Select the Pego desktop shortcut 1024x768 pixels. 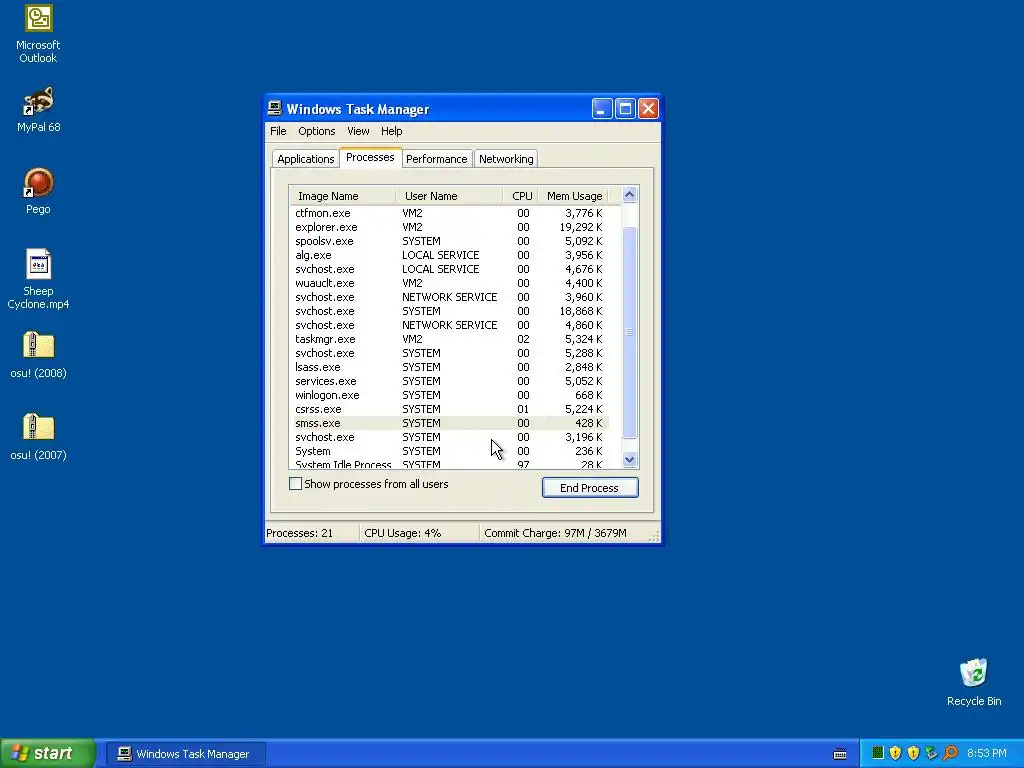tap(38, 191)
